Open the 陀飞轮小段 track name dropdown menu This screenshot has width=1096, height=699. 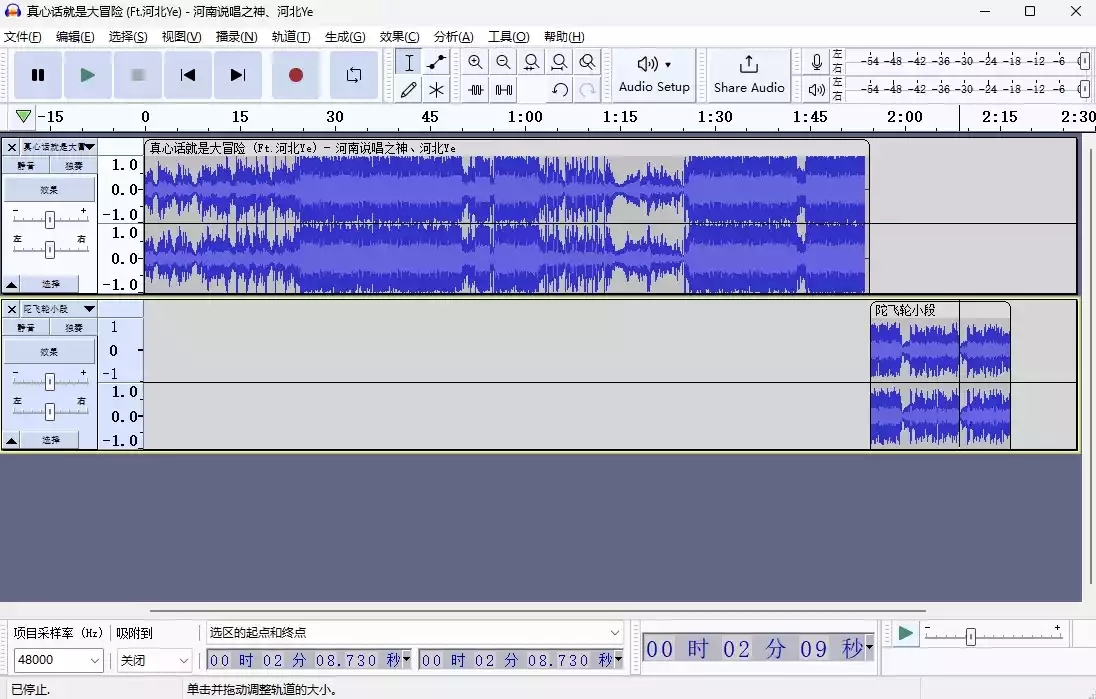point(89,309)
